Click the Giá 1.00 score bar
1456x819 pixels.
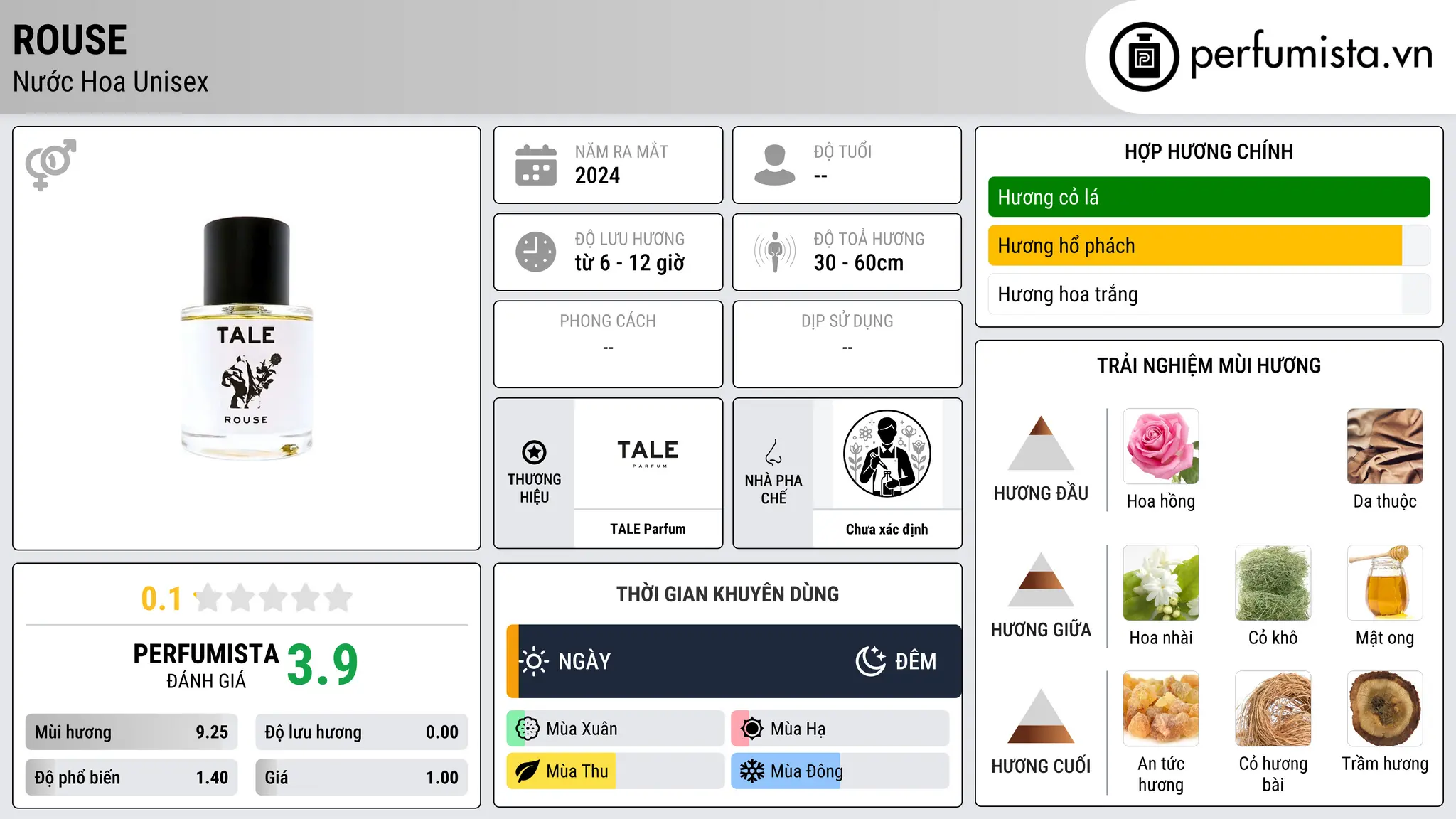362,778
